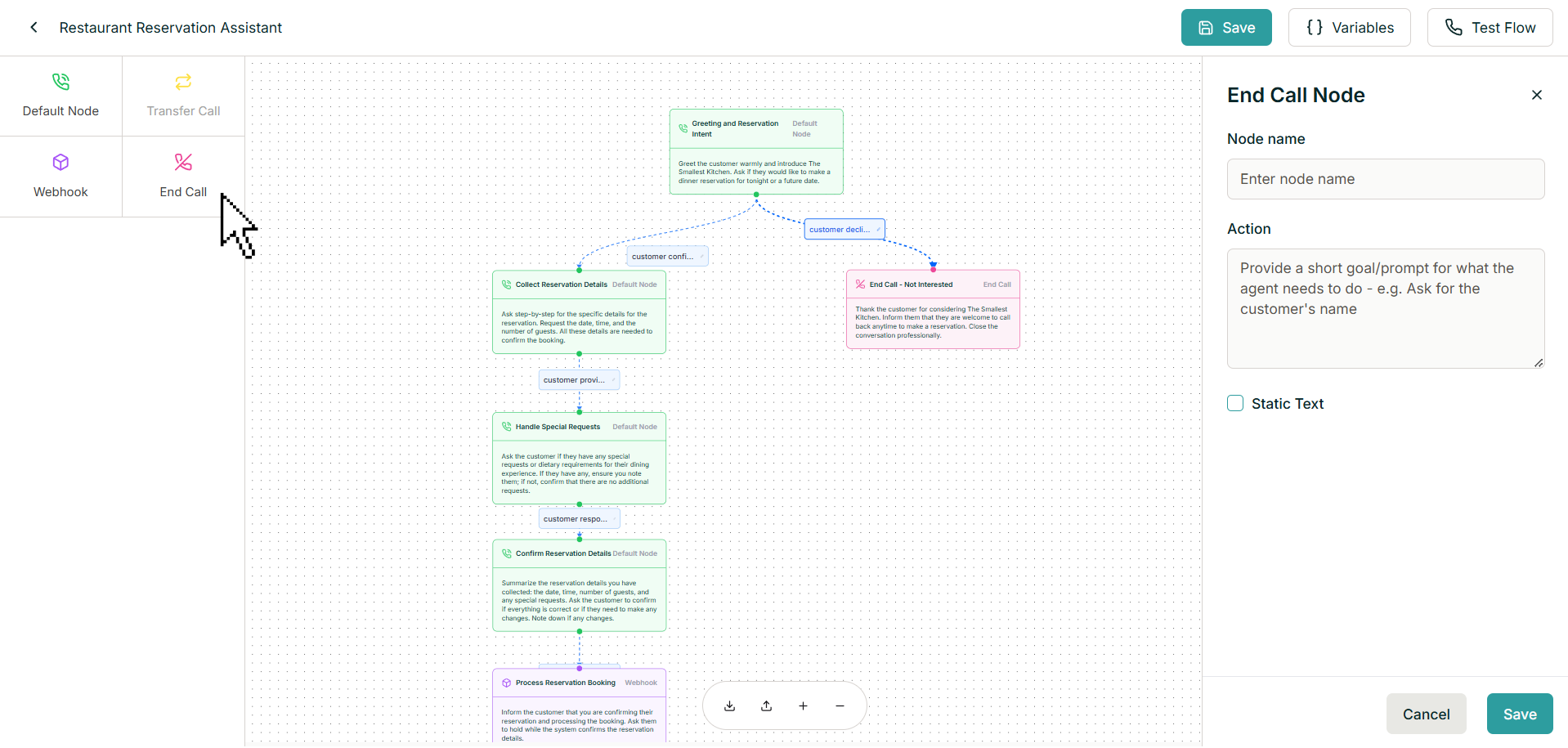Viewport: 1568px width, 748px height.
Task: Click the 'customer respo...' edge label
Action: 580,519
